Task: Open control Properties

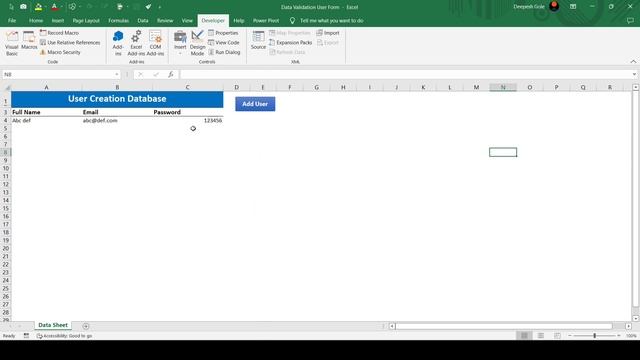Action: [x=223, y=33]
